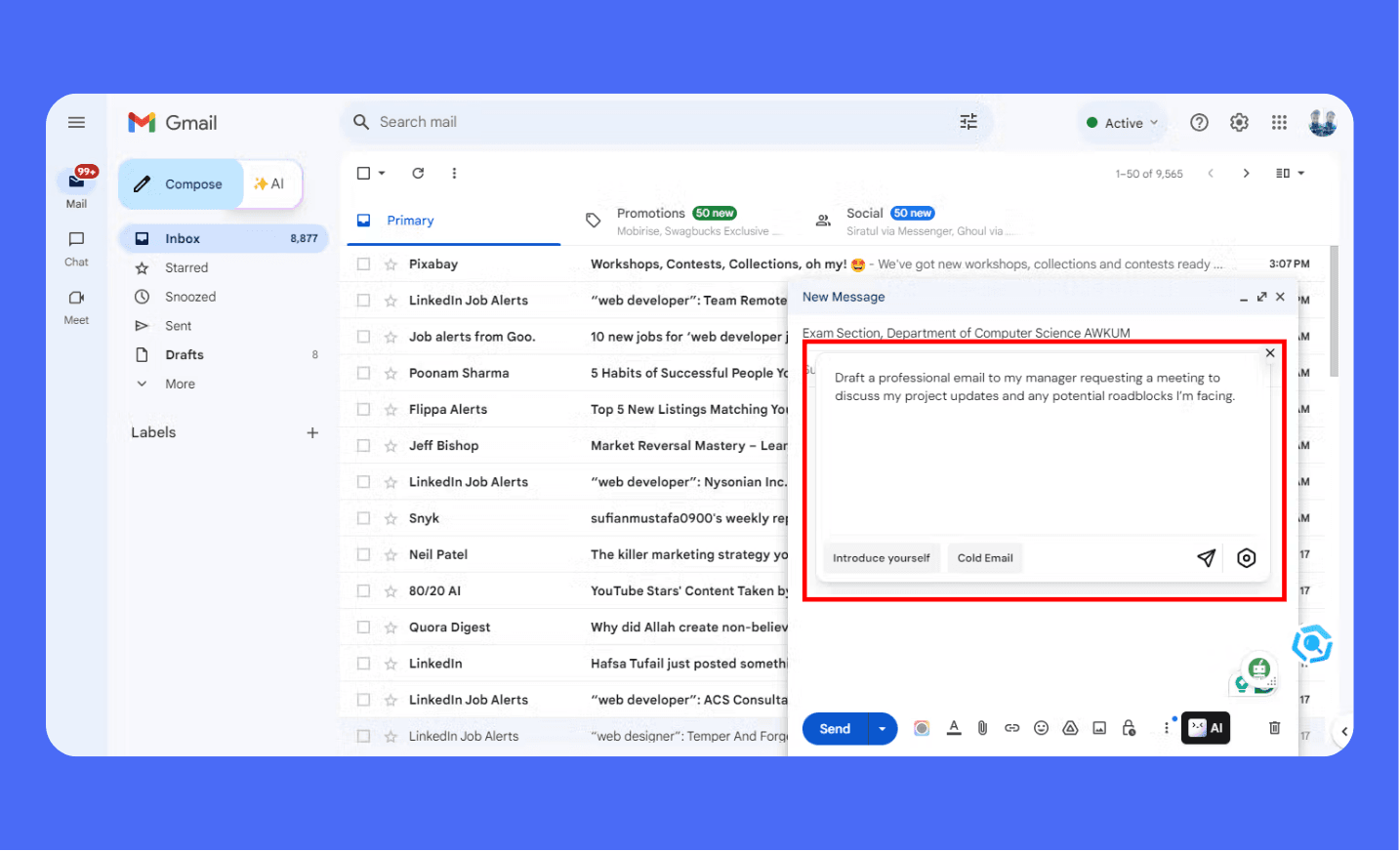Viewport: 1400px width, 851px height.
Task: Select the Jeff Bishop email checkbox
Action: pyautogui.click(x=363, y=445)
